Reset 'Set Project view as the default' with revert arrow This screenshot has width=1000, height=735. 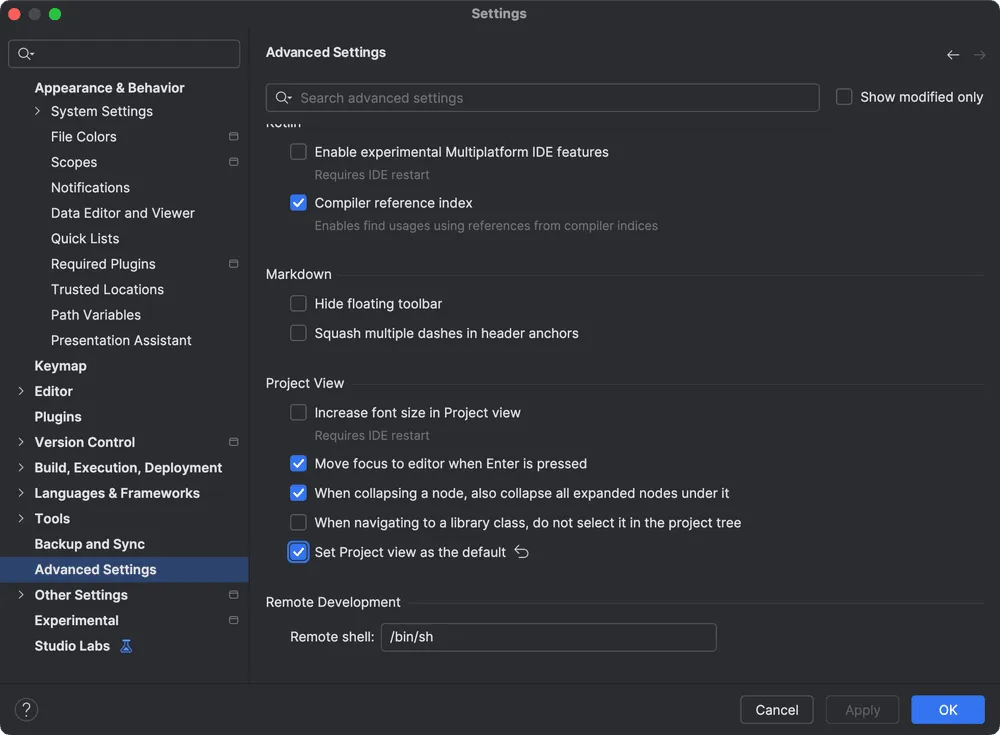520,551
